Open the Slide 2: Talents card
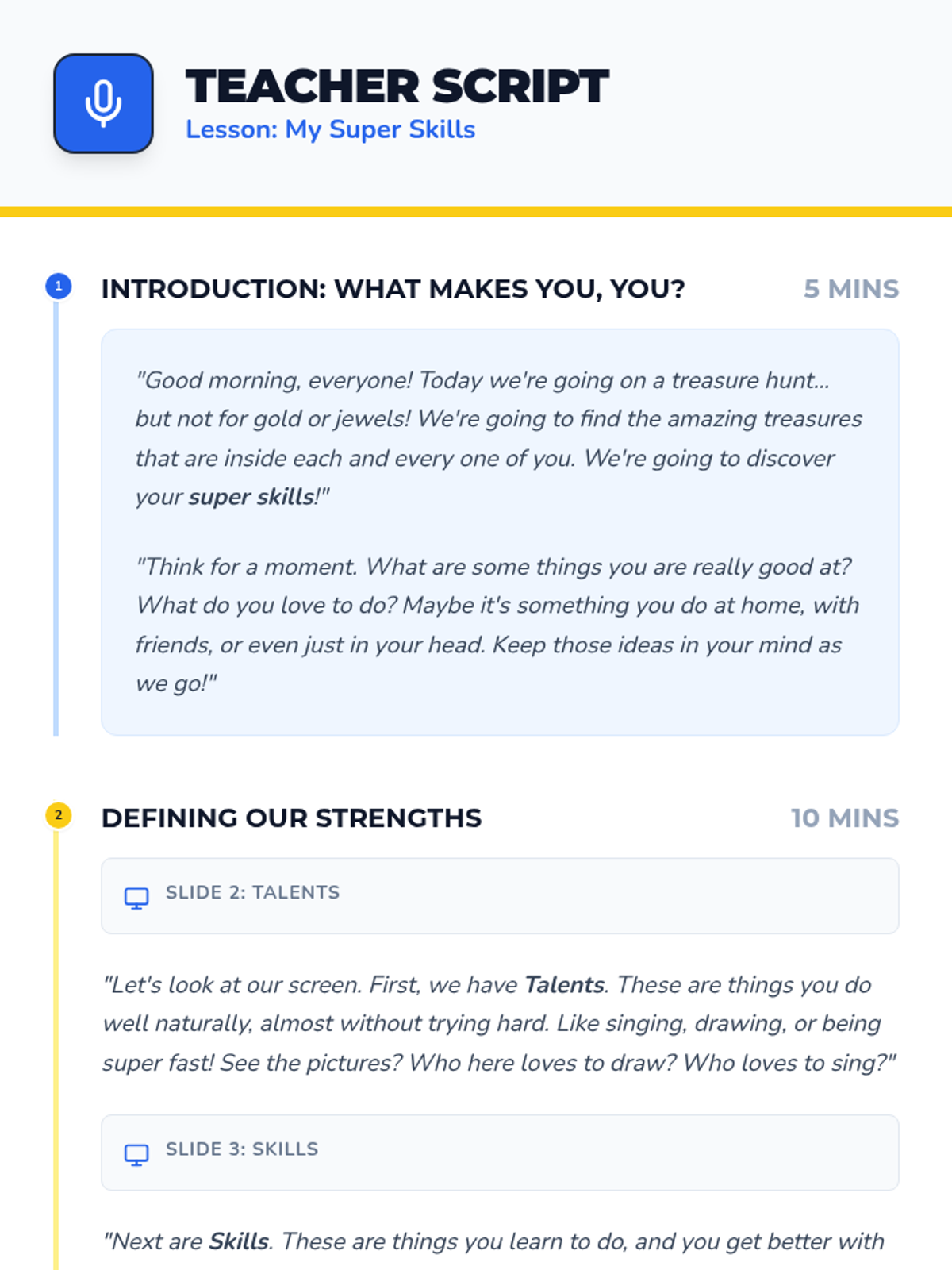Image resolution: width=952 pixels, height=1270 pixels. pyautogui.click(x=500, y=895)
